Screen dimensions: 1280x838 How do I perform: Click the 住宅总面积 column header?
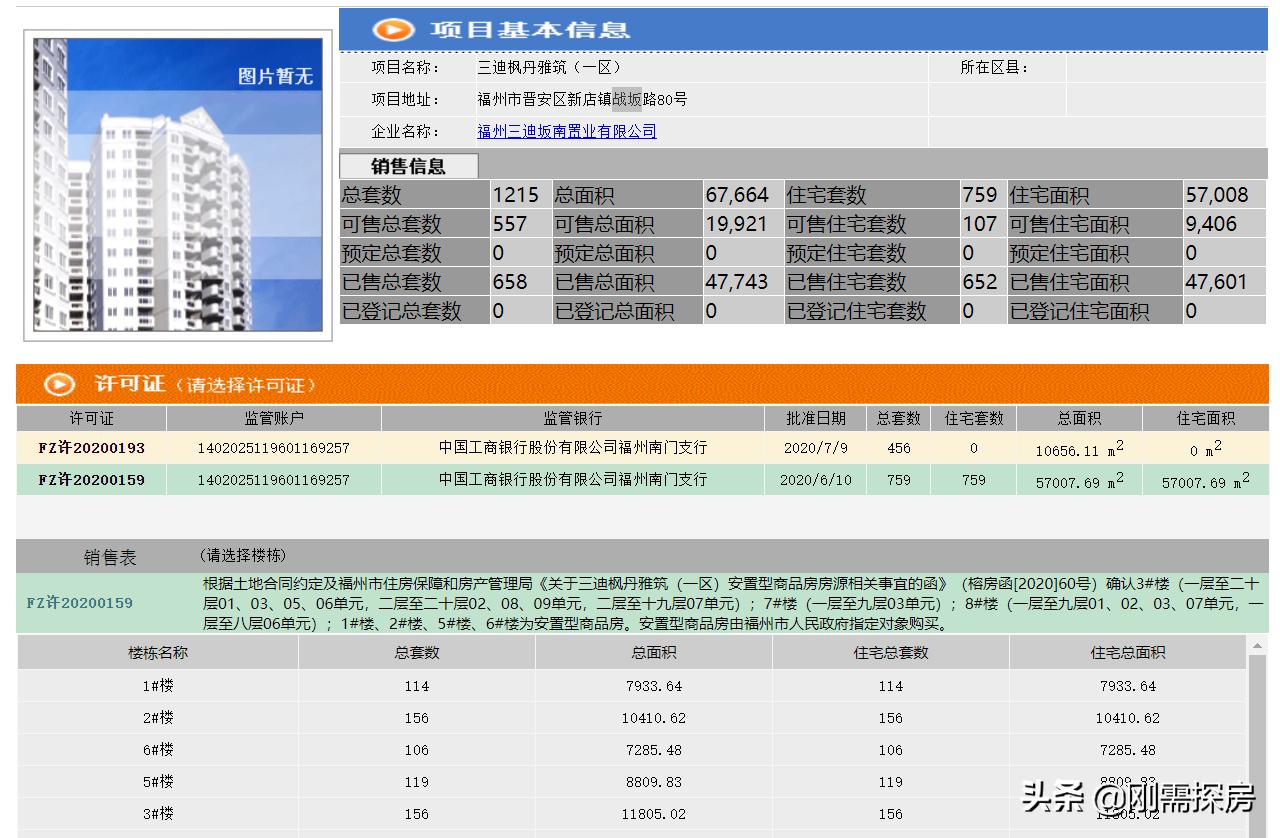(1127, 654)
